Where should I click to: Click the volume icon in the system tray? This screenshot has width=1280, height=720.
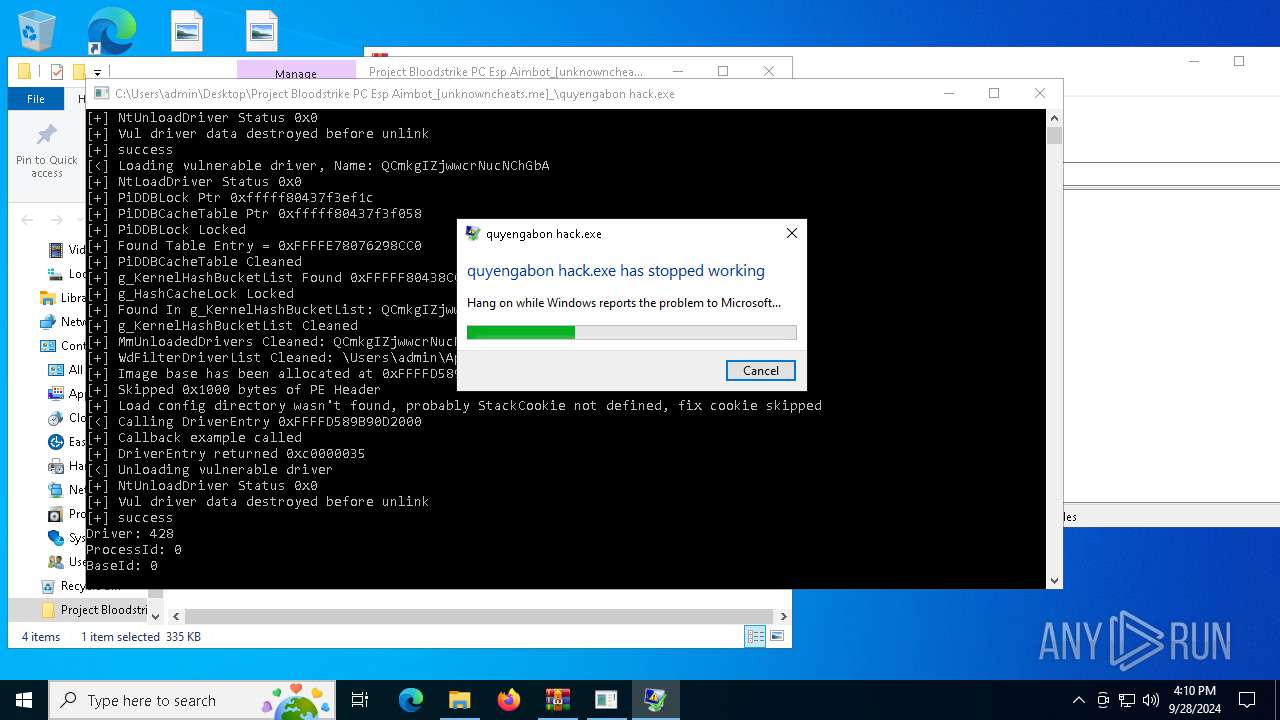coord(1150,700)
